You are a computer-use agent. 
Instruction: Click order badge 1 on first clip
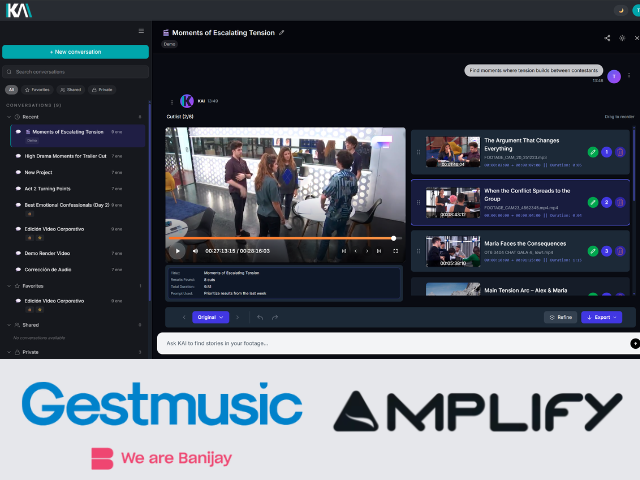[607, 152]
